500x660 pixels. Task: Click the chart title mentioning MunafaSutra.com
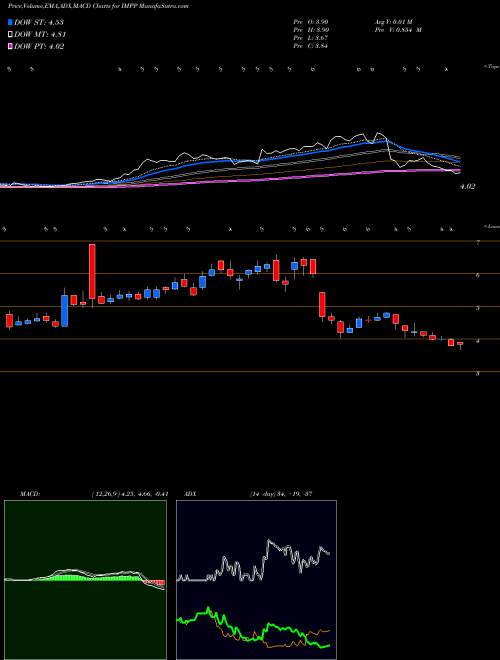pos(98,6)
